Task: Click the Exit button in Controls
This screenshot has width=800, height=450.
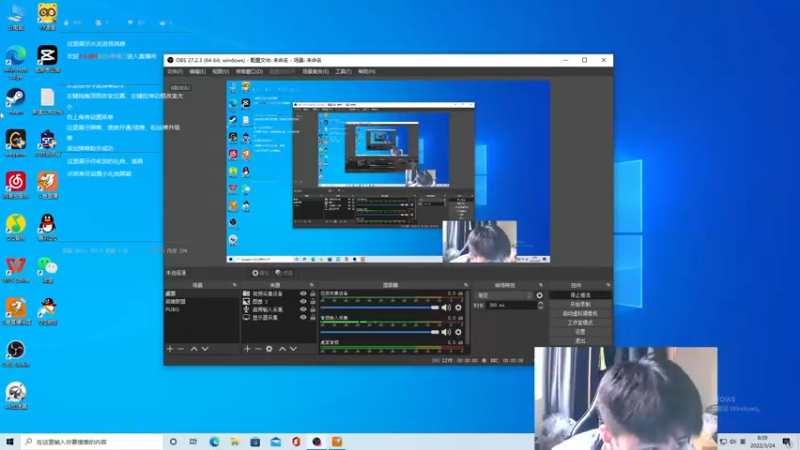Action: pyautogui.click(x=580, y=340)
